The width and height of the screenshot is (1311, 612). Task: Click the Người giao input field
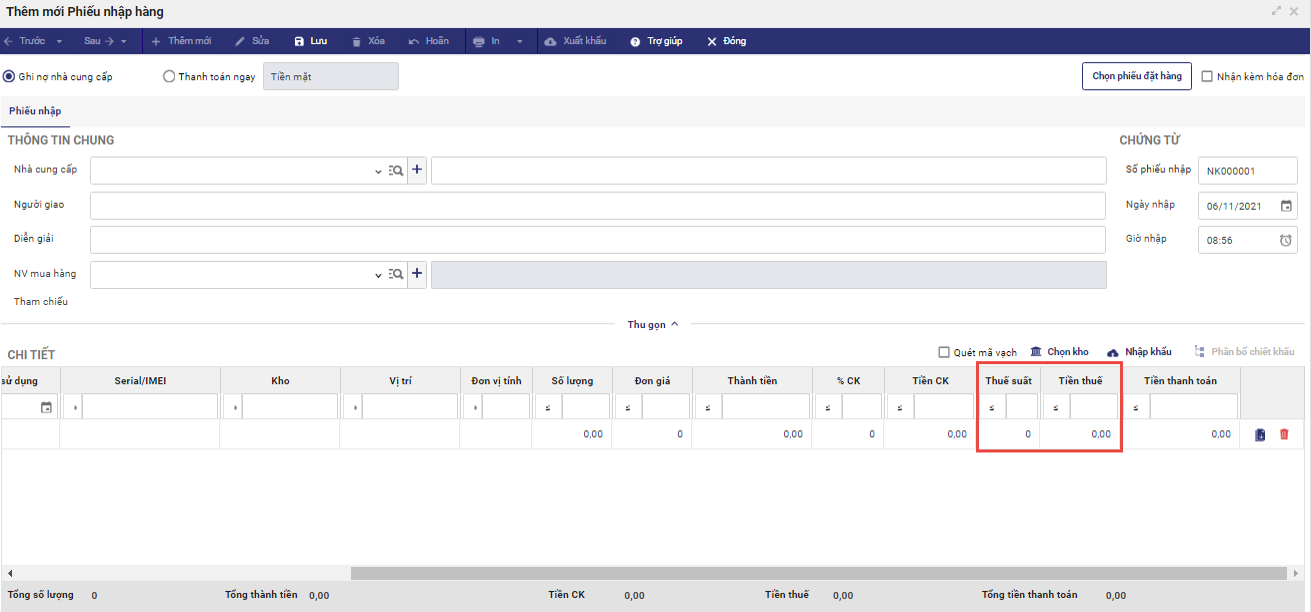(598, 205)
